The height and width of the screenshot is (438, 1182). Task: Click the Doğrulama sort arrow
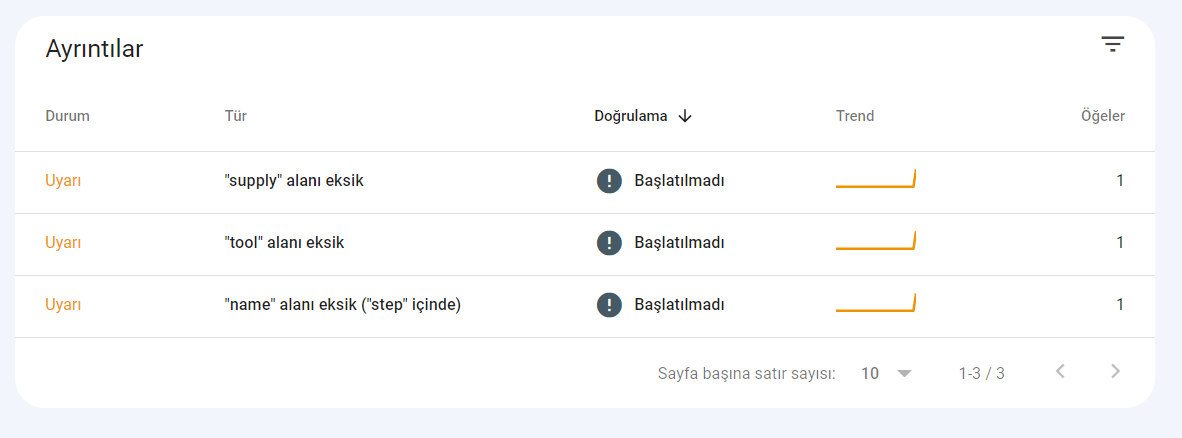coord(684,116)
